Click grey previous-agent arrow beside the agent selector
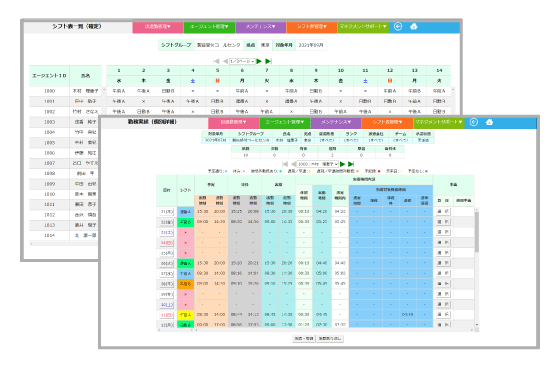Image resolution: width=560 pixels, height=380 pixels. click(293, 164)
